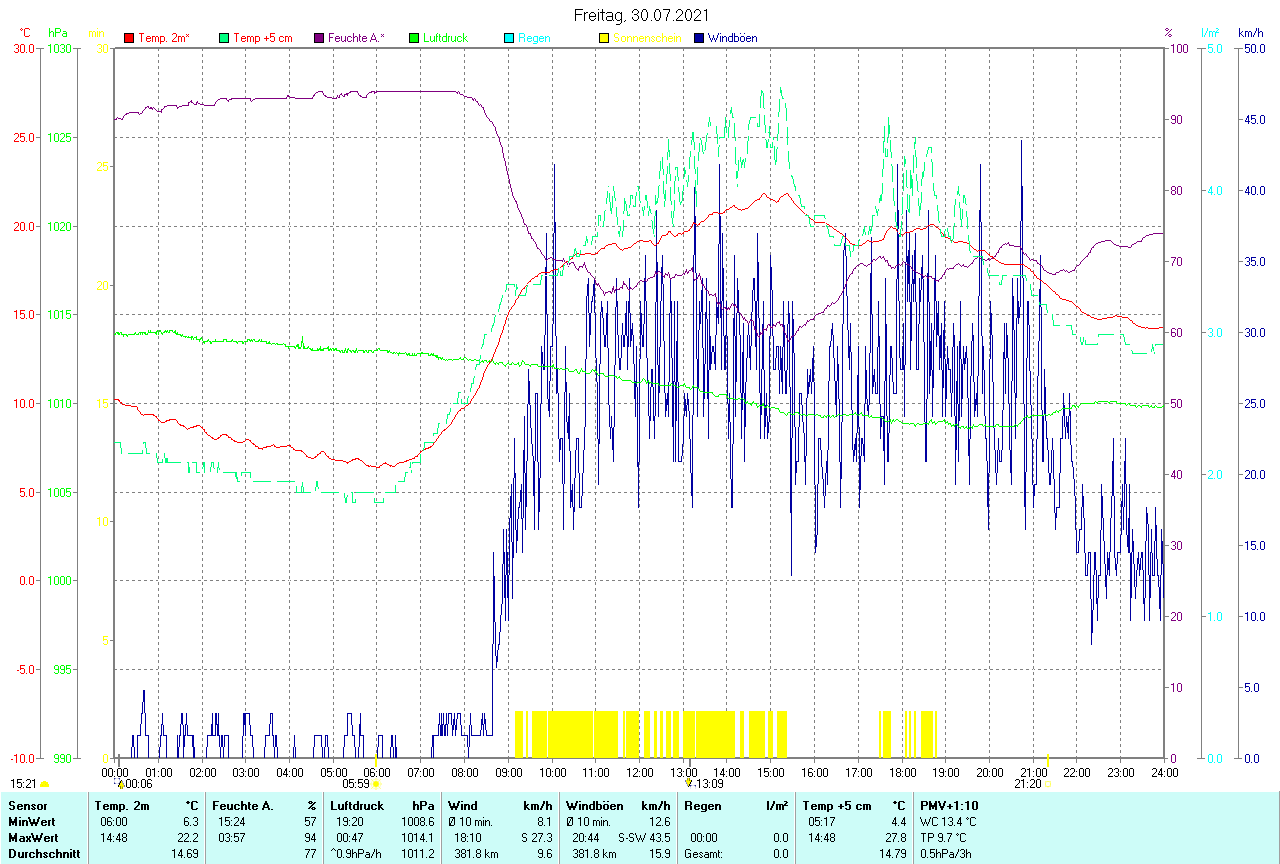This screenshot has width=1280, height=864.
Task: Select the Temp. 2m* legend label
Action: (x=164, y=38)
